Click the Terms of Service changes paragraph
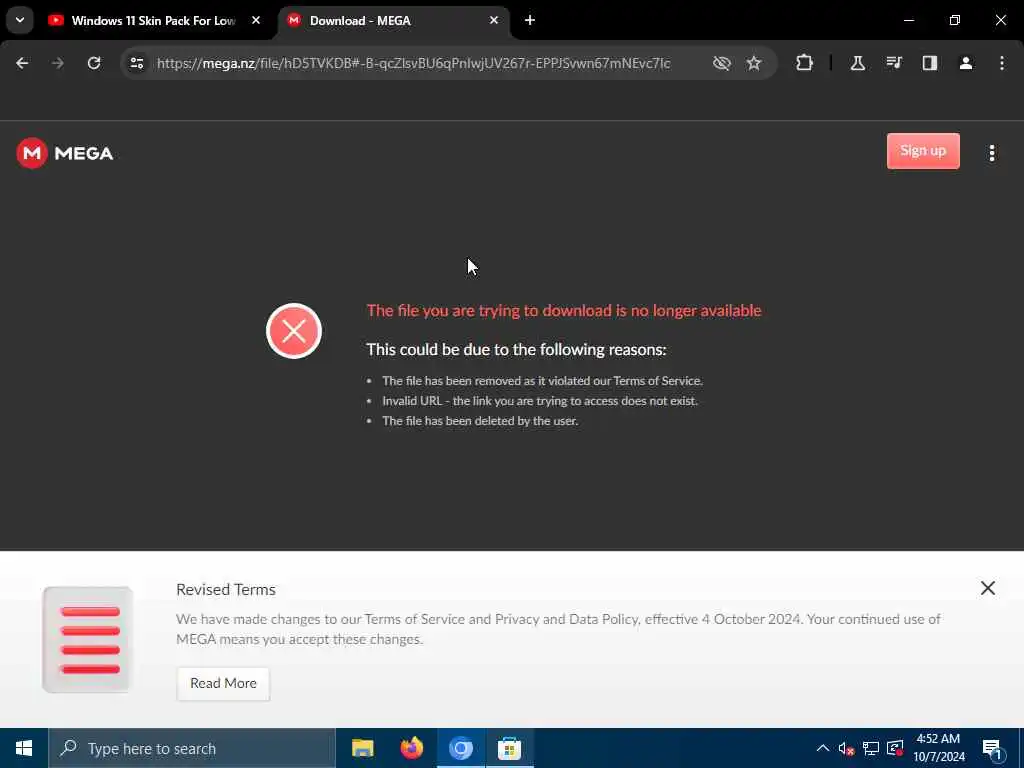 pos(558,629)
